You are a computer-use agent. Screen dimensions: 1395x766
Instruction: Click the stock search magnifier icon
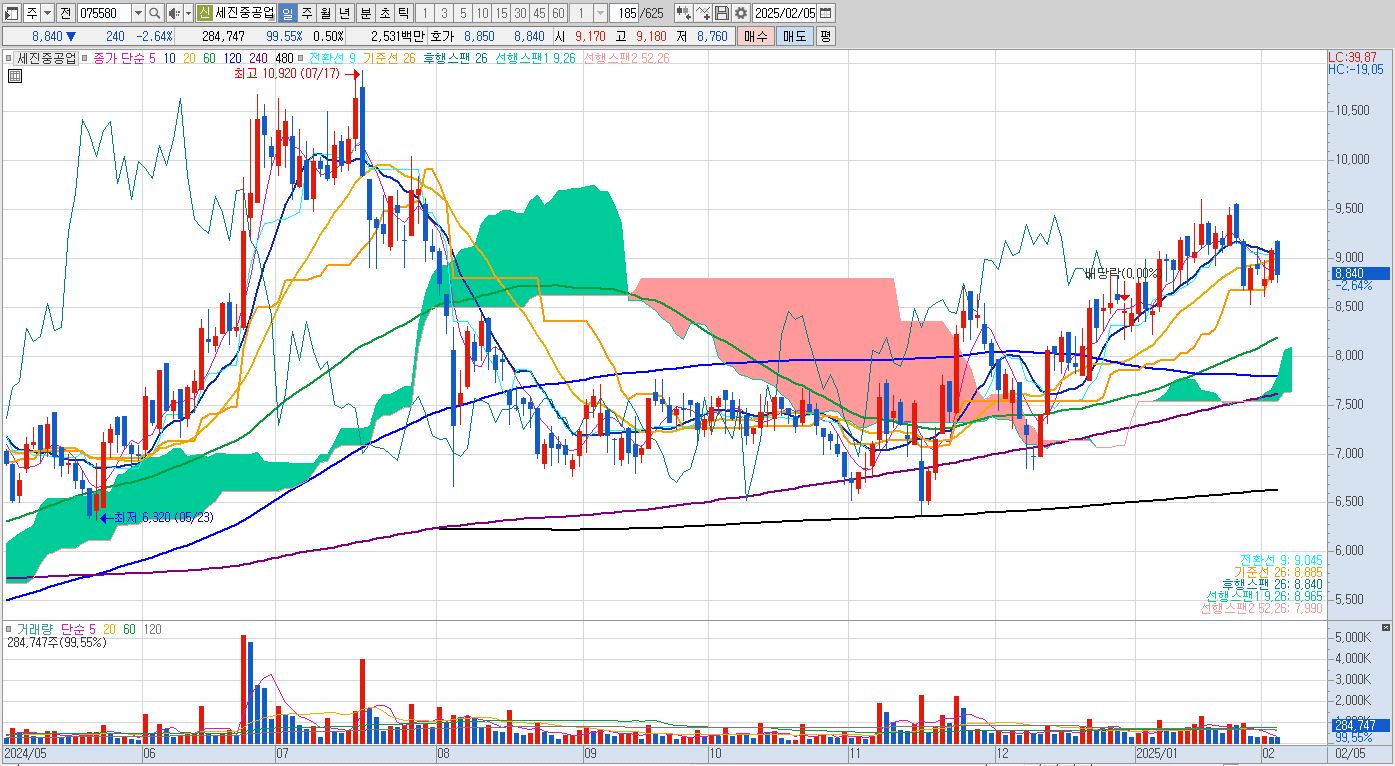point(154,13)
